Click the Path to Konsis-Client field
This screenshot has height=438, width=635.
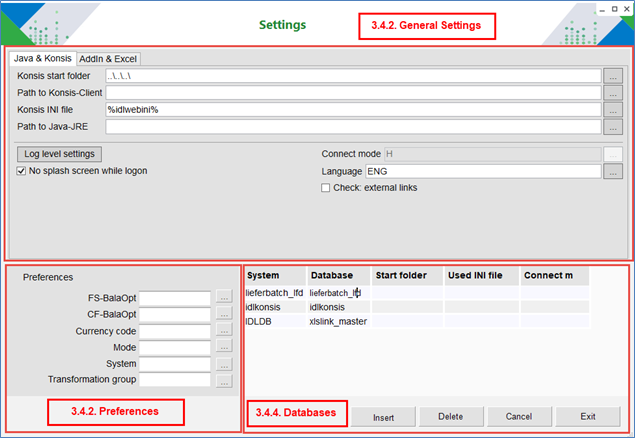point(353,93)
